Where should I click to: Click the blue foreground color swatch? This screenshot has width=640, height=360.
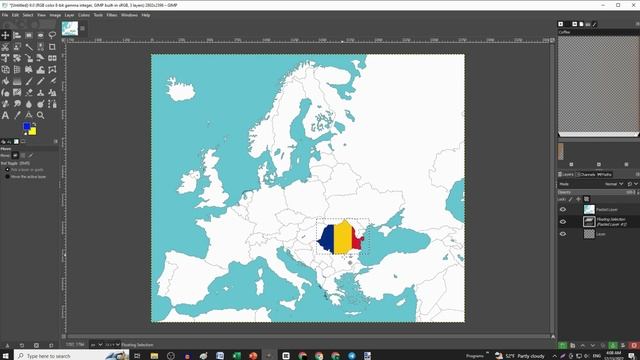[27, 127]
